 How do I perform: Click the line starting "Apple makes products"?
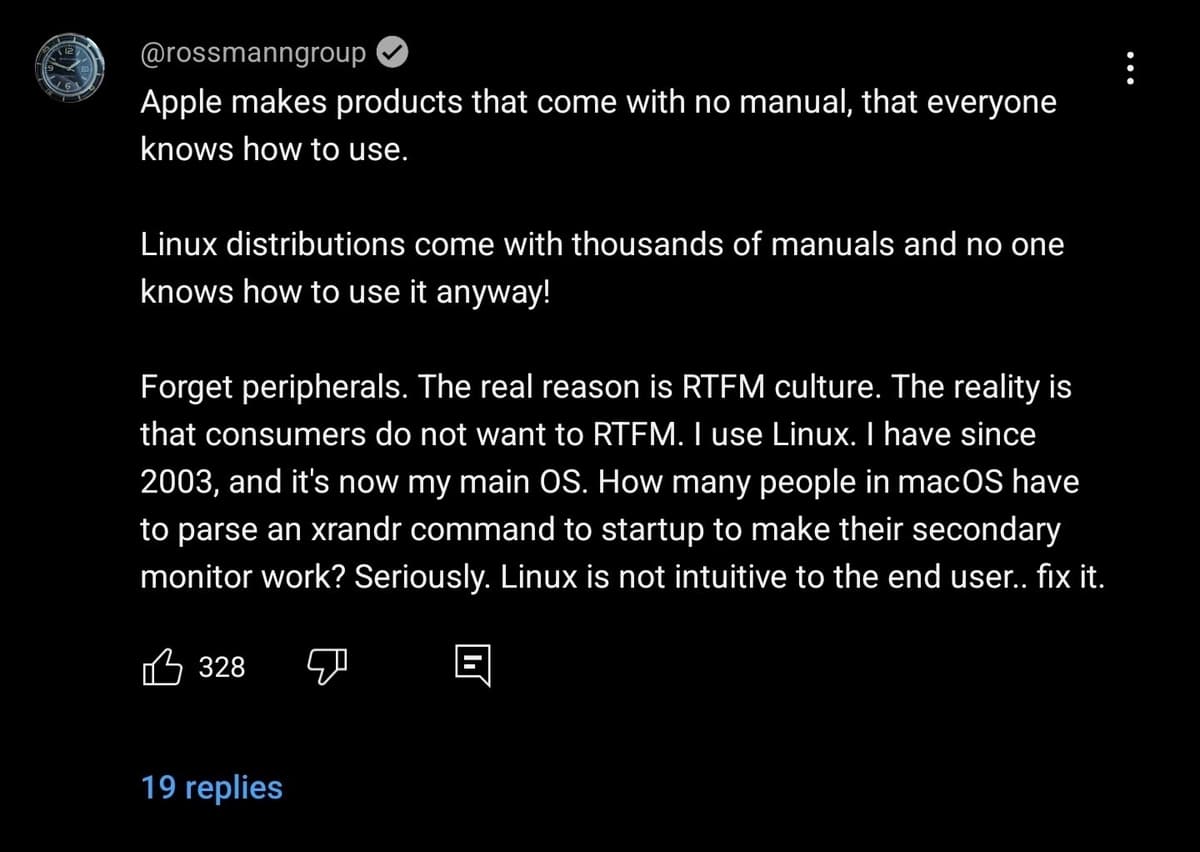click(x=598, y=103)
